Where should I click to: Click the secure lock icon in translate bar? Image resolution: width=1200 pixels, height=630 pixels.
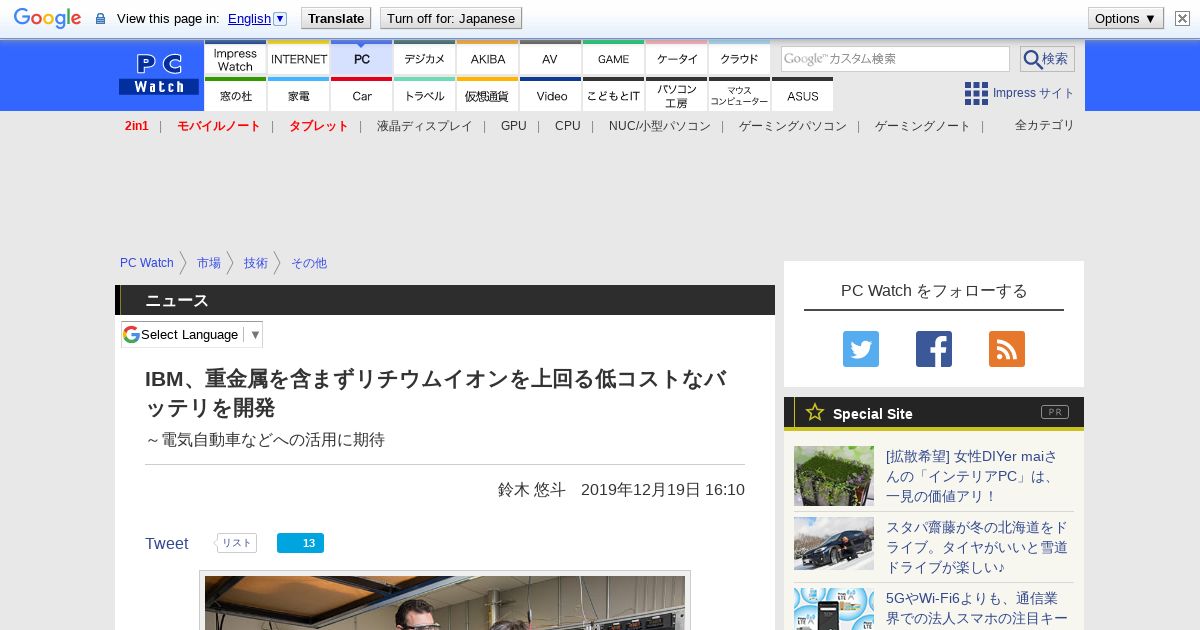click(x=100, y=19)
